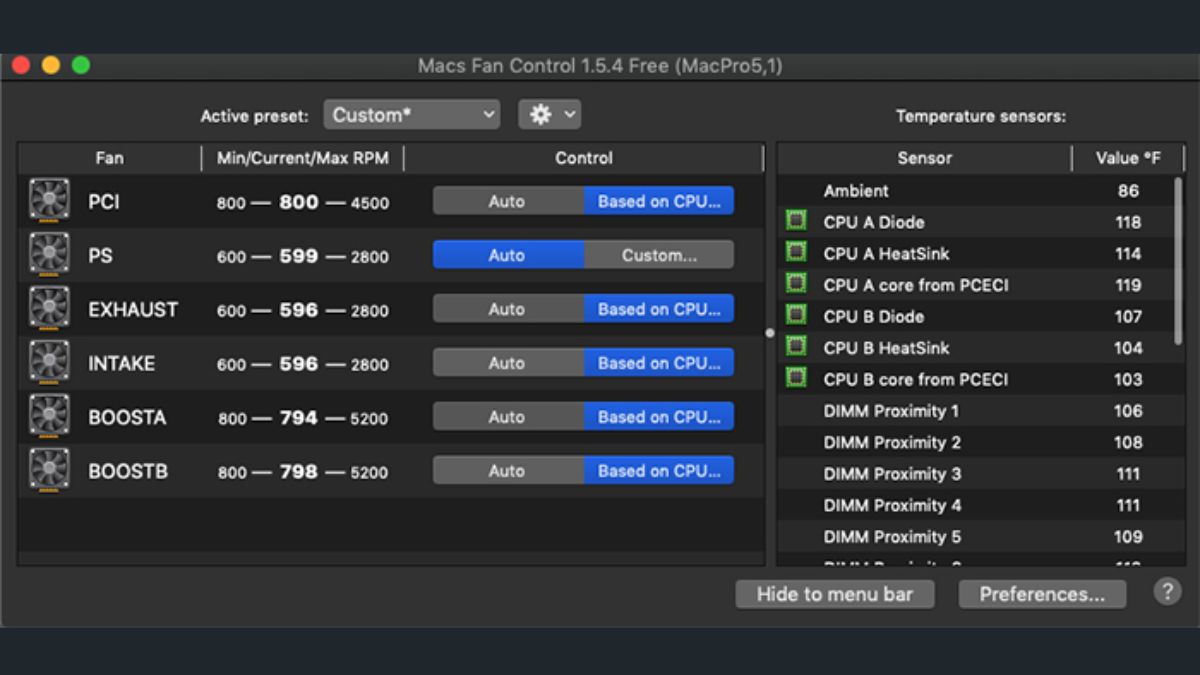This screenshot has height=675, width=1200.
Task: Click the PCI fan icon
Action: click(x=49, y=200)
